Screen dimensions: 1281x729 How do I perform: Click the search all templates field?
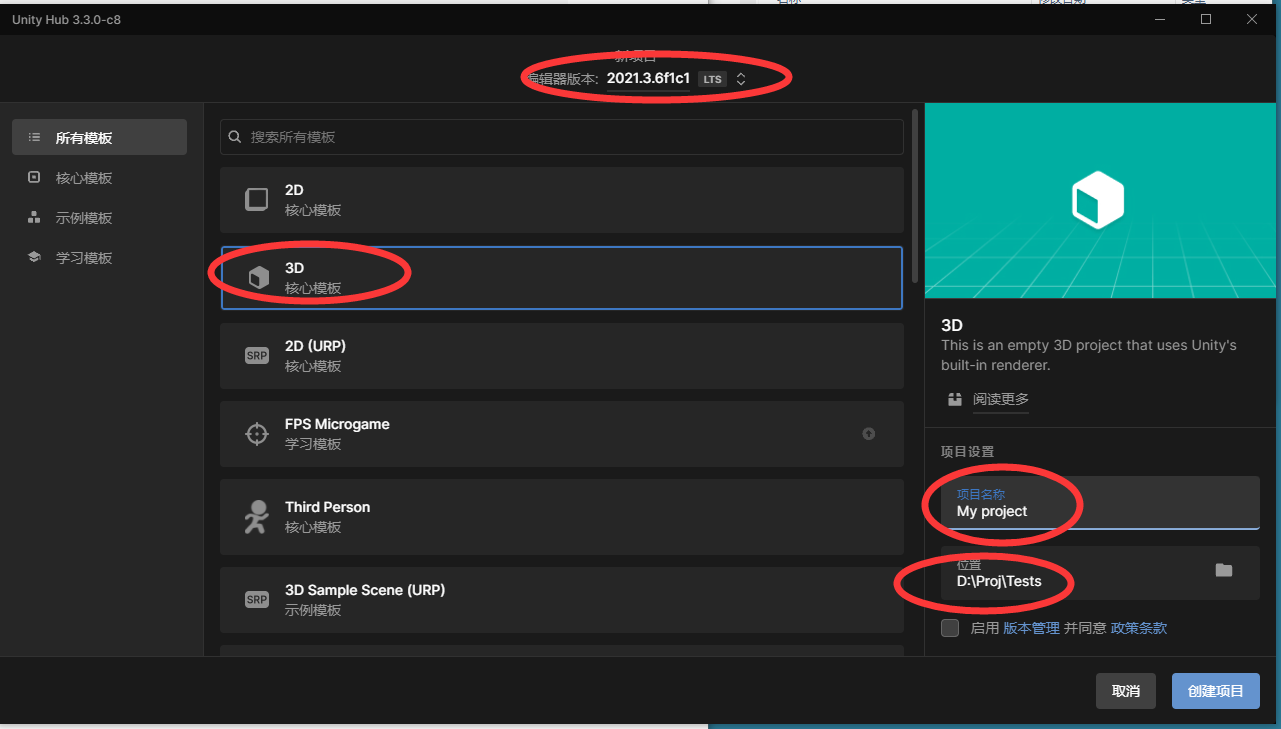(561, 137)
